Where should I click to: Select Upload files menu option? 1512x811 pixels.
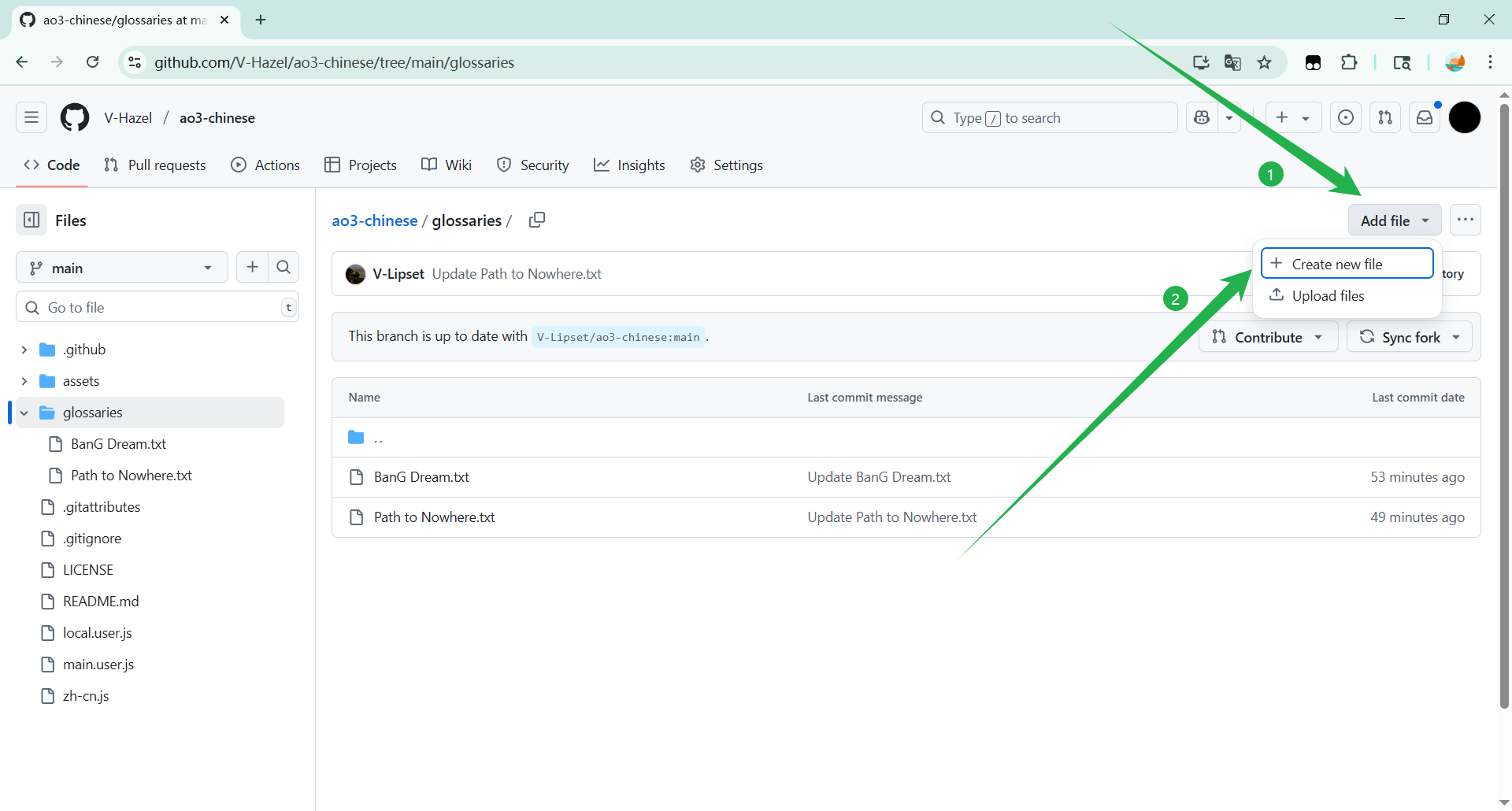tap(1328, 296)
